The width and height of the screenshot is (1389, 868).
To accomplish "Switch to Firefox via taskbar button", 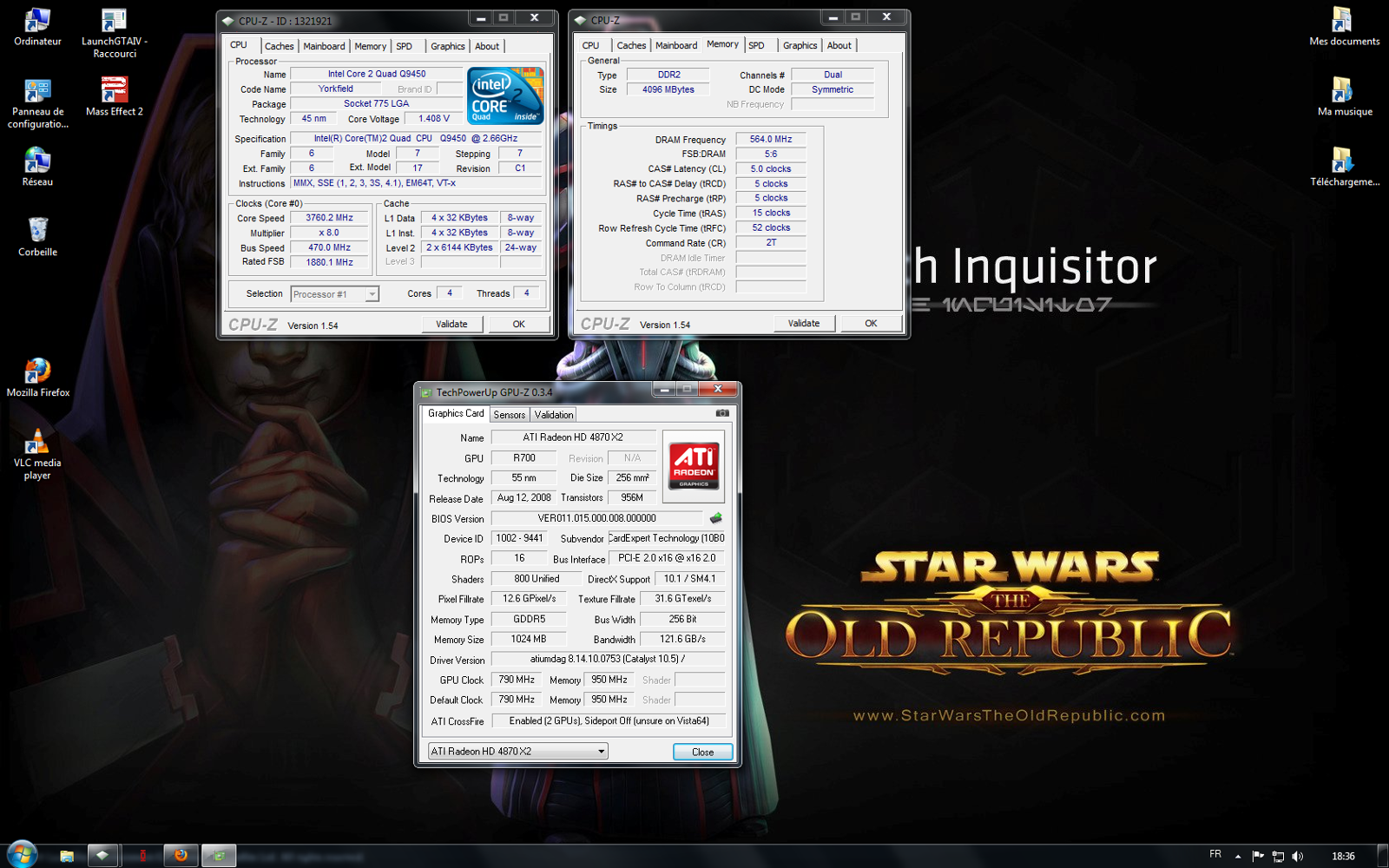I will pos(181,856).
